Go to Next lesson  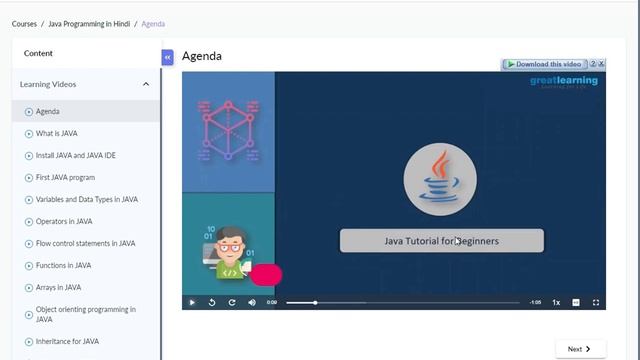(x=580, y=349)
